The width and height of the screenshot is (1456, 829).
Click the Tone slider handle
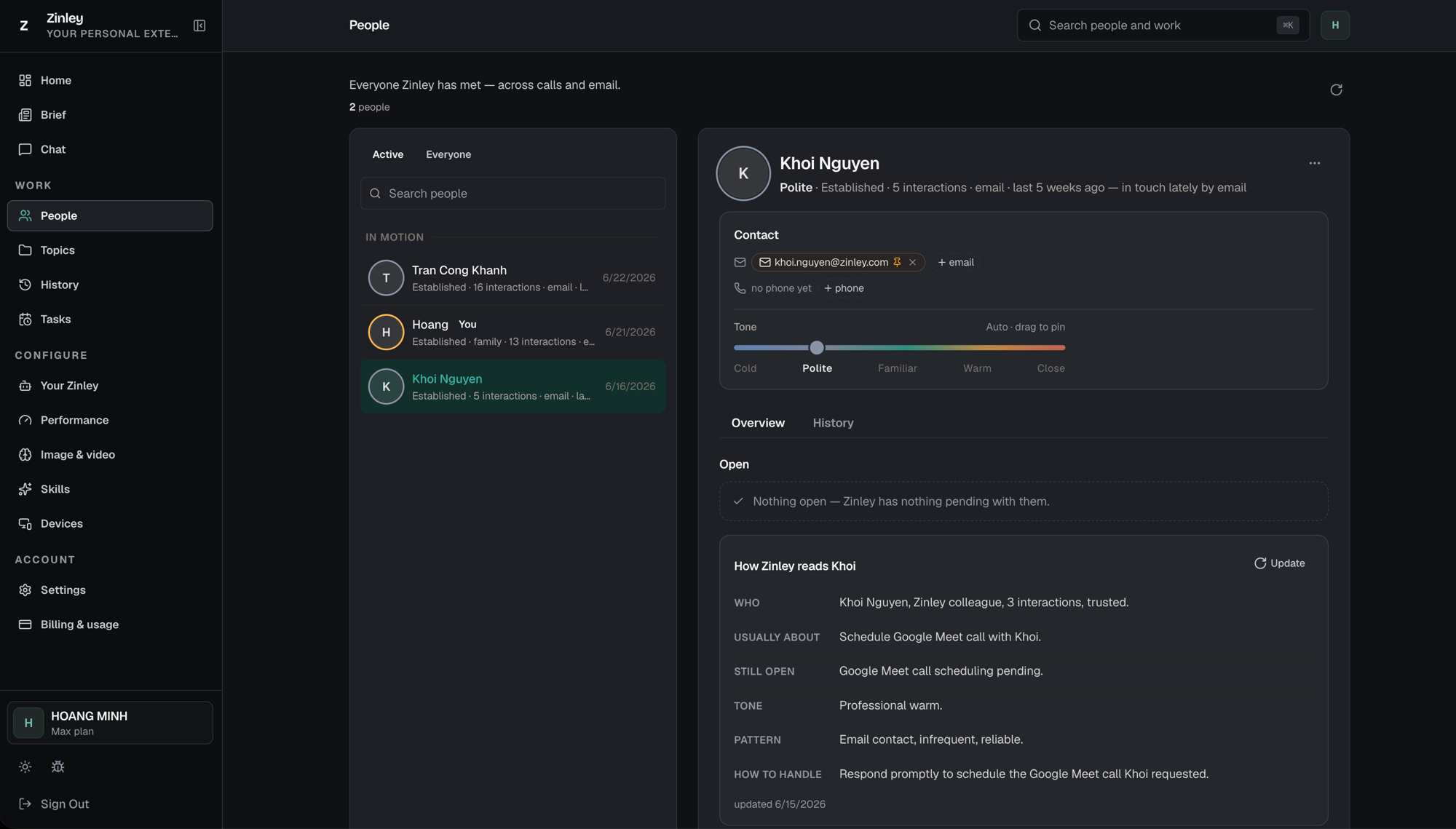817,348
